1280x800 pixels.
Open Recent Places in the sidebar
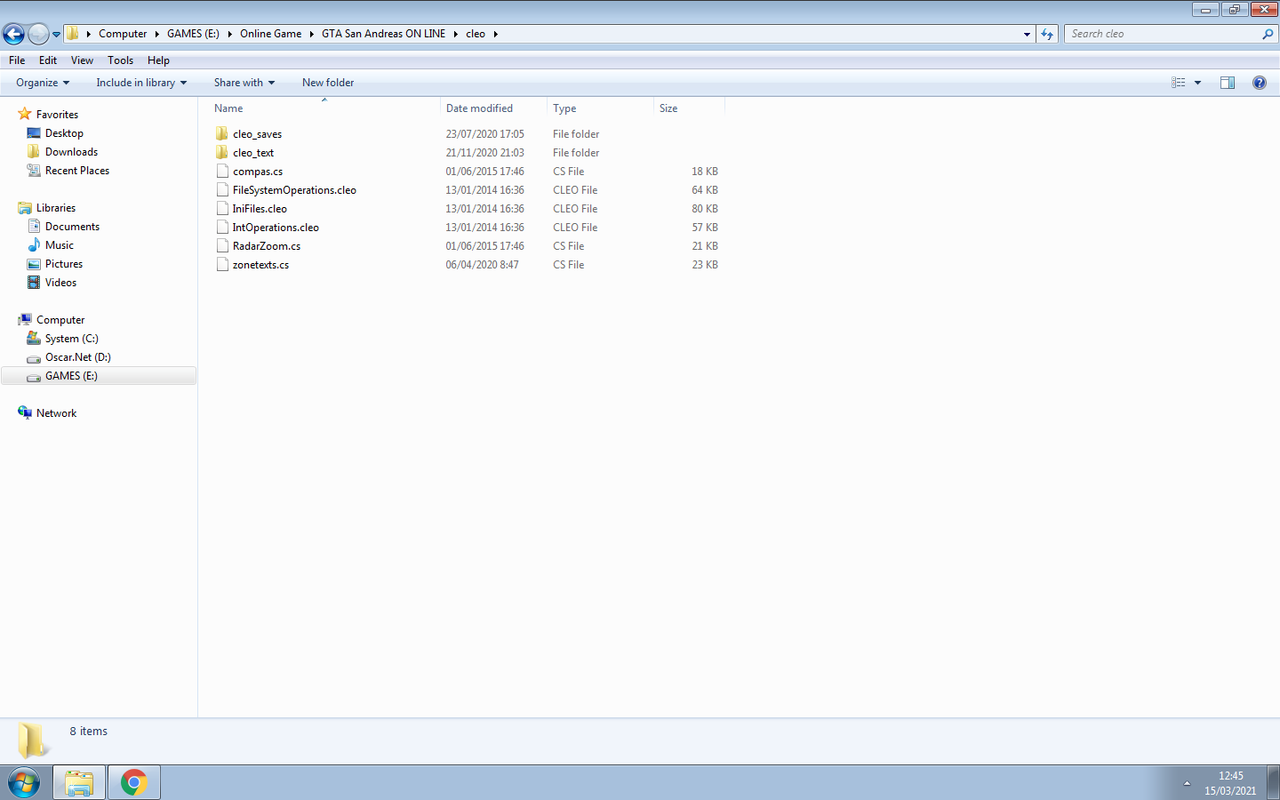coord(77,171)
